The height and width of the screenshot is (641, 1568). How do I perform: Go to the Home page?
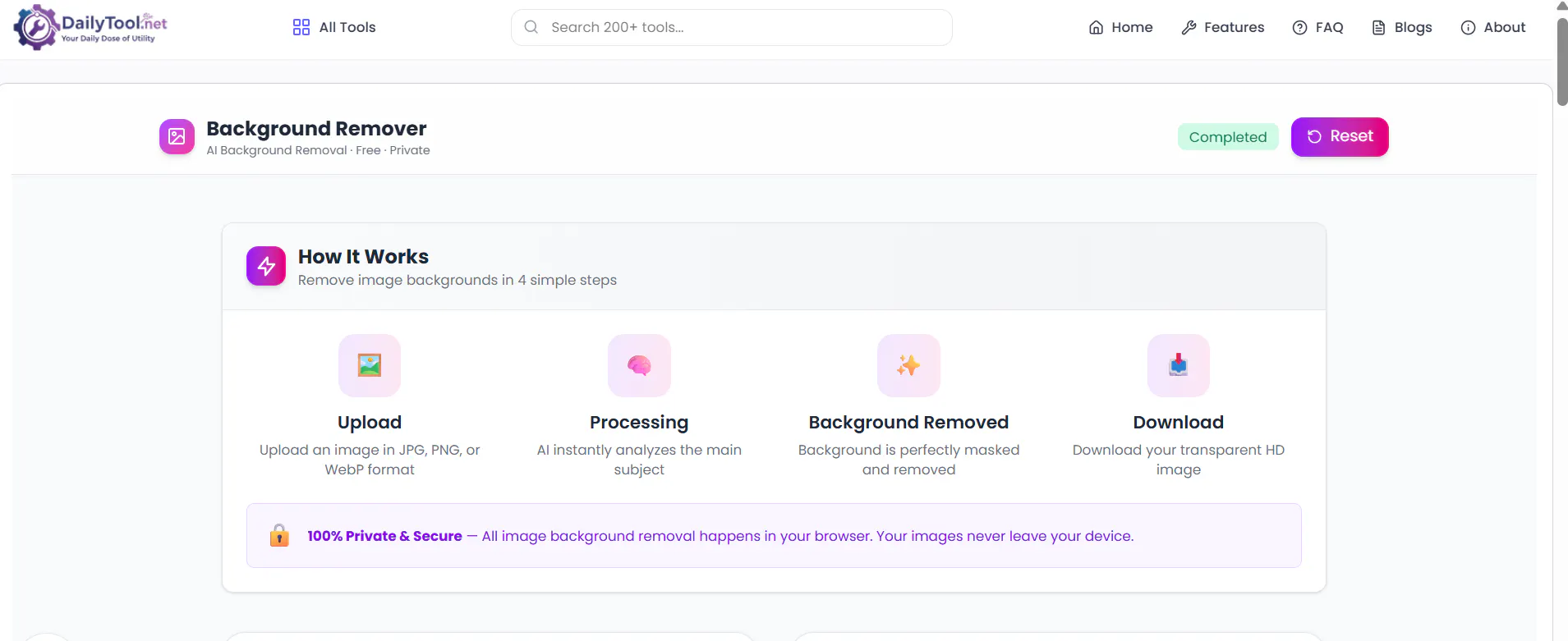(1120, 27)
